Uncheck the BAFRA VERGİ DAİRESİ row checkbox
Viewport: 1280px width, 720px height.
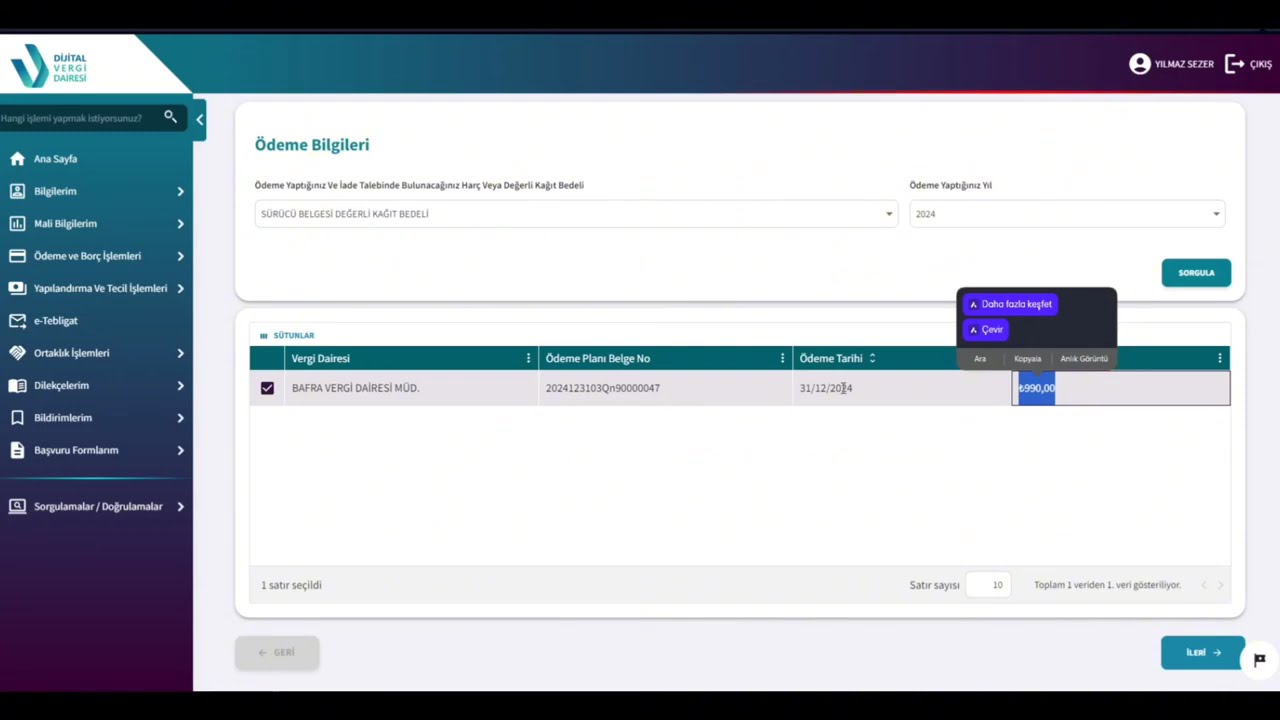(267, 388)
